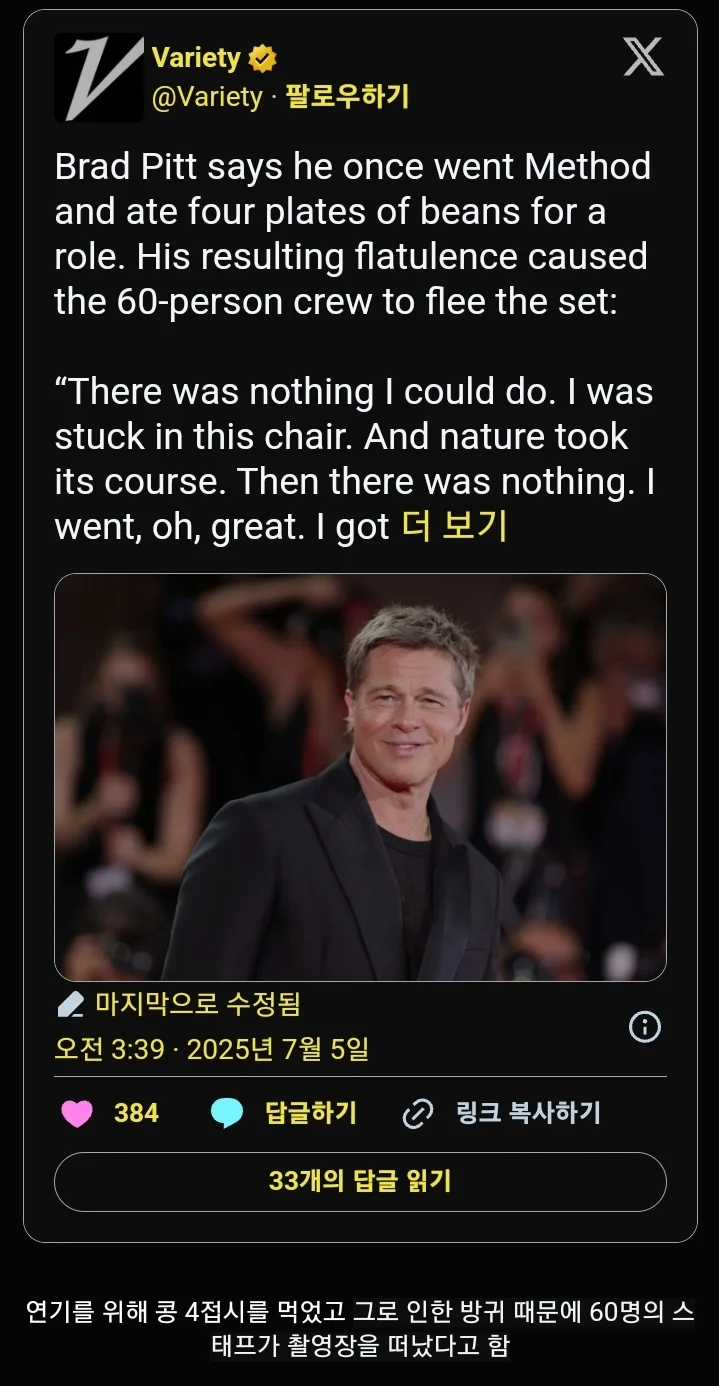
Task: Open the info circle icon
Action: pyautogui.click(x=644, y=1027)
